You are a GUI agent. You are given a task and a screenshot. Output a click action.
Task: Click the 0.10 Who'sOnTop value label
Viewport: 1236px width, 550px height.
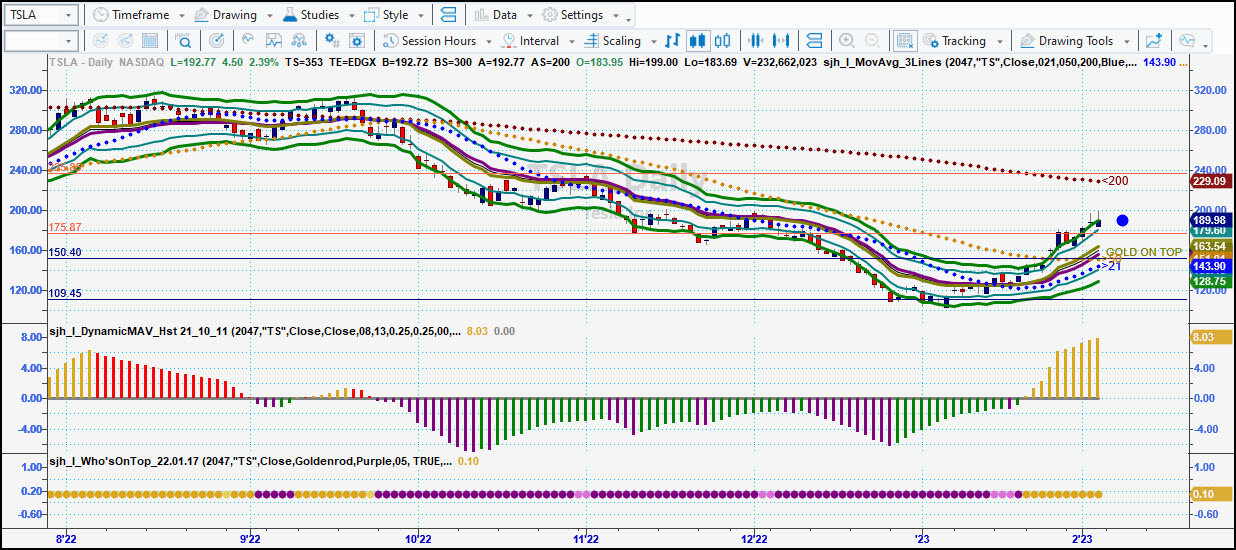click(1209, 494)
